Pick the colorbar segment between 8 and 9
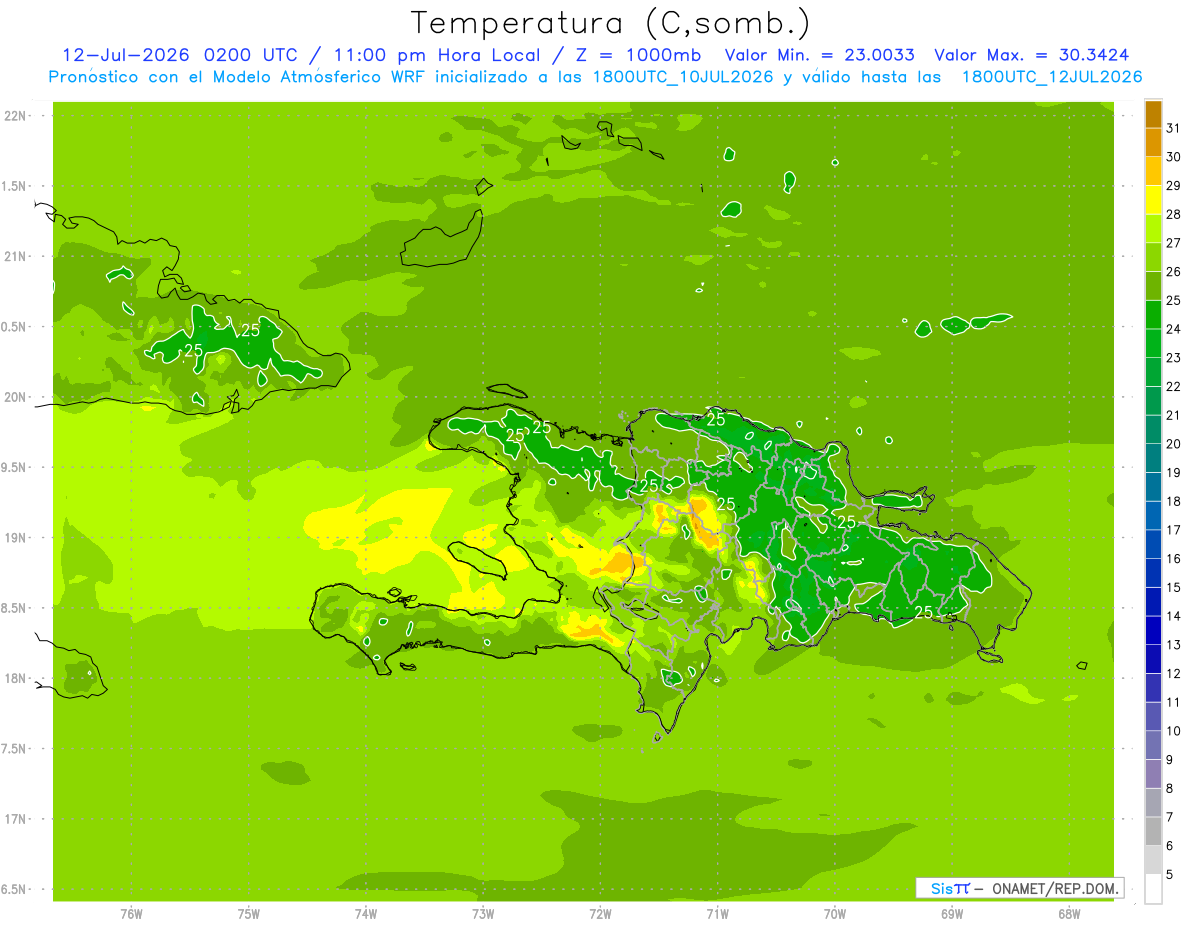Viewport: 1200px width, 927px height. point(1153,774)
